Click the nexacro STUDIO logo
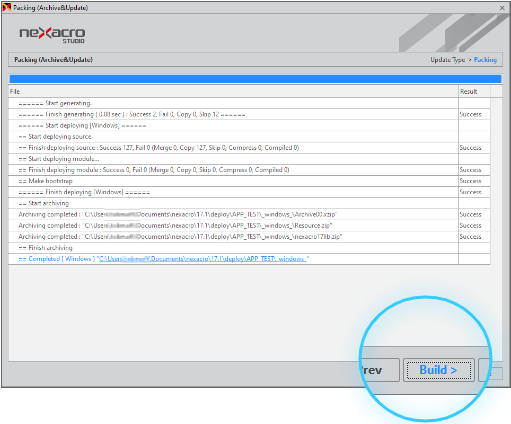 point(52,35)
